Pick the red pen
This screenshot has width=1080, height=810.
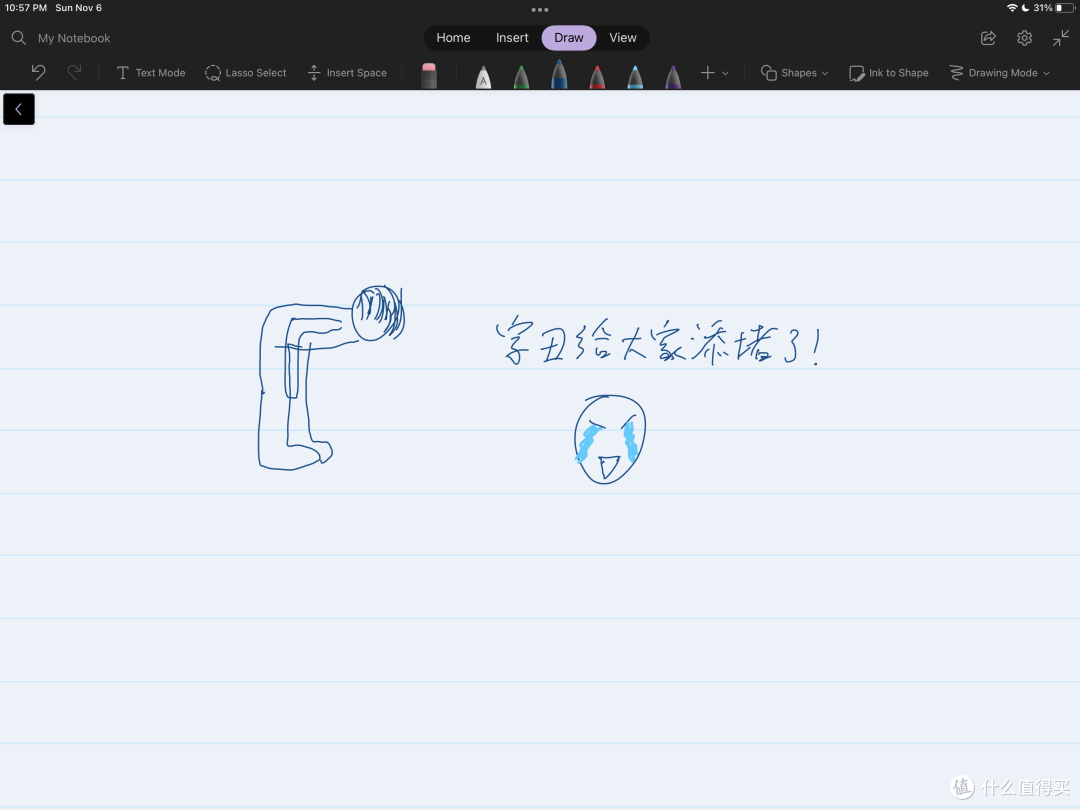[597, 77]
